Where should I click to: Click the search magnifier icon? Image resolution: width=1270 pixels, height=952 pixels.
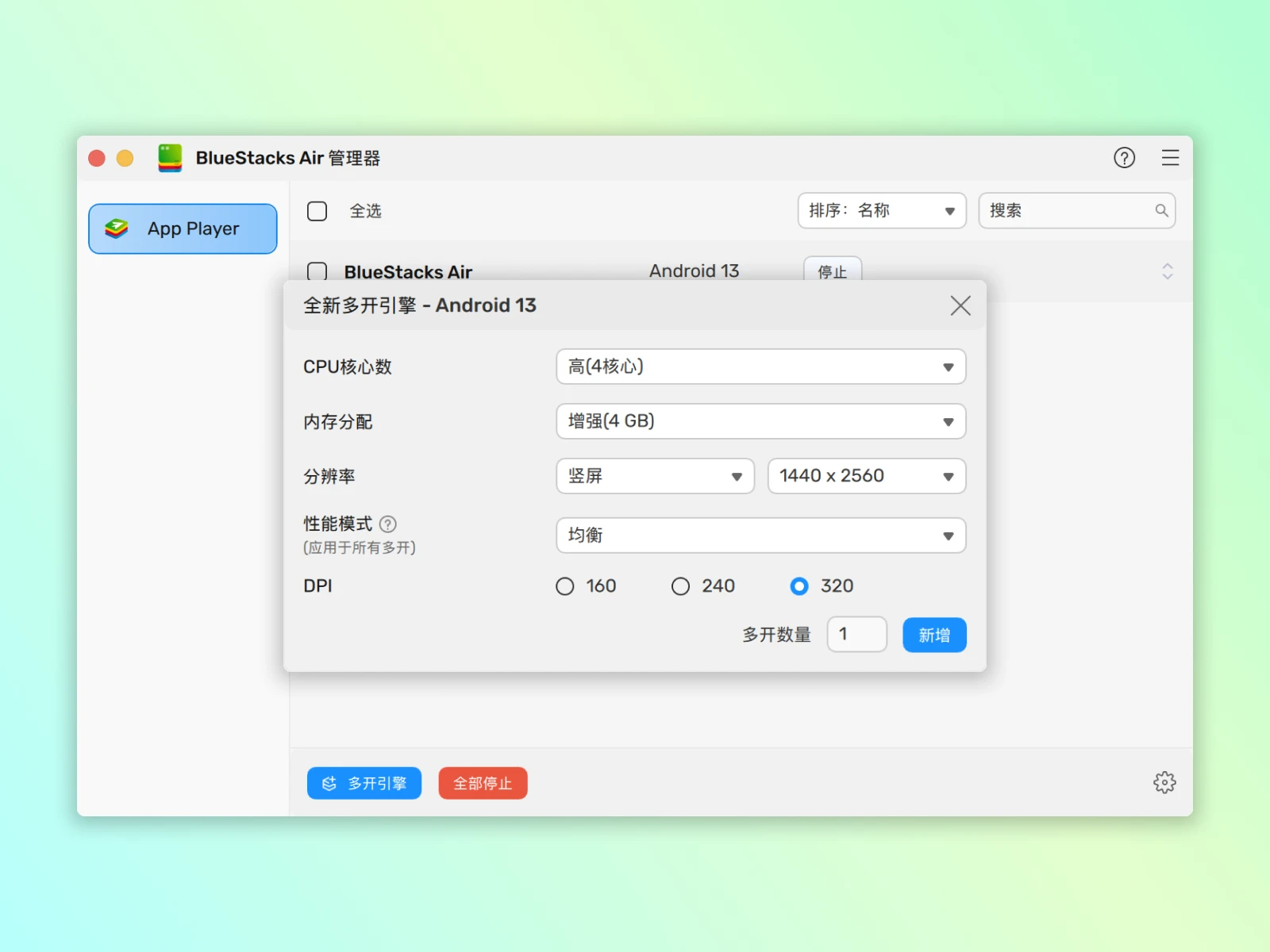pyautogui.click(x=1161, y=210)
